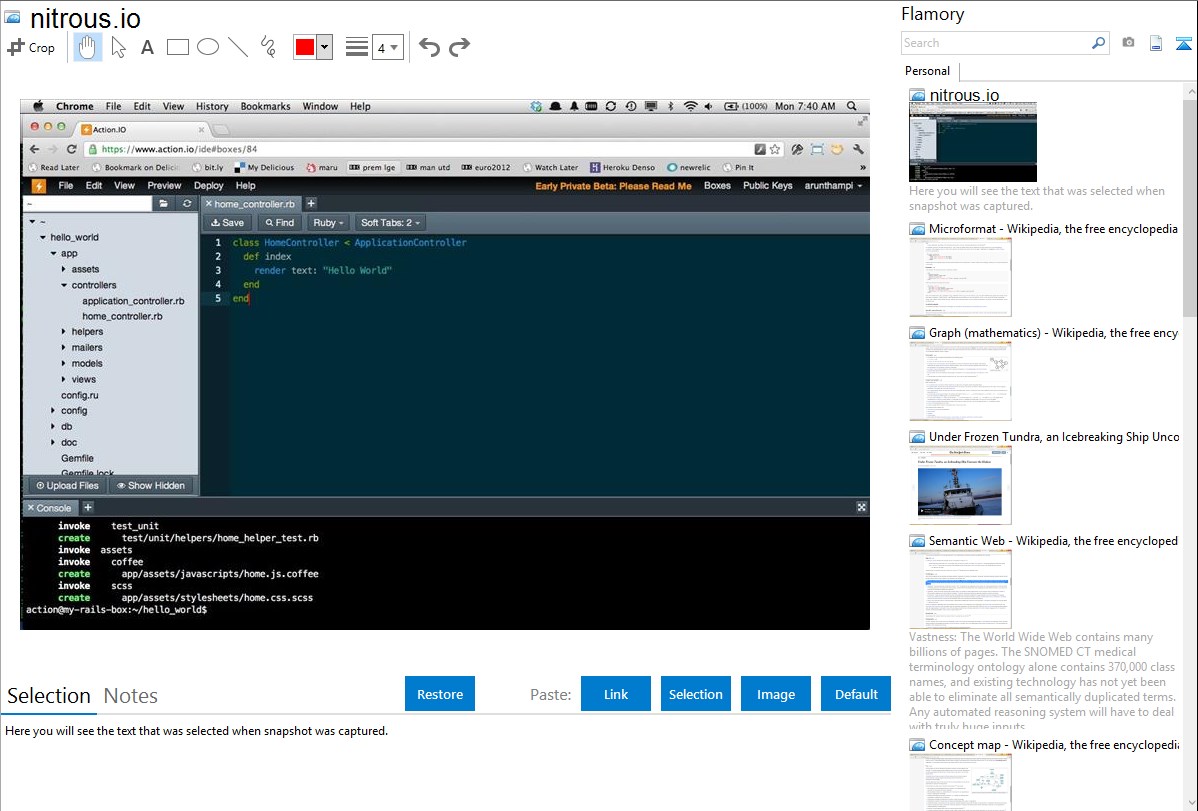Open the nitrous.io snapshot thumbnail
Viewport: 1198px width, 811px height.
(973, 142)
